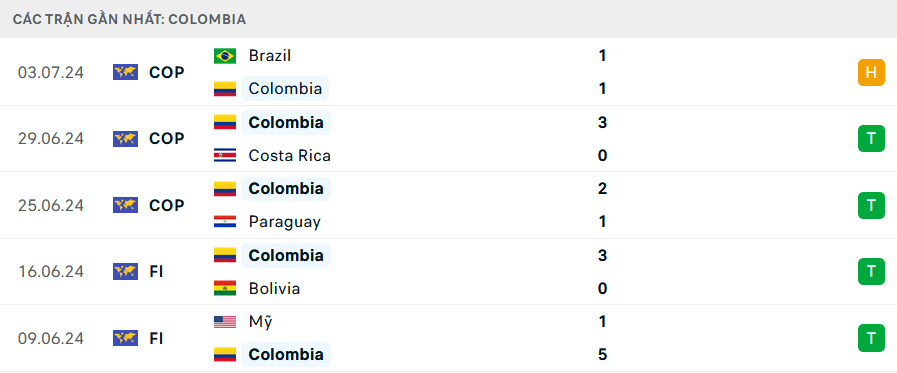Open the Costa Rica team link
This screenshot has height=373, width=897.
point(289,156)
